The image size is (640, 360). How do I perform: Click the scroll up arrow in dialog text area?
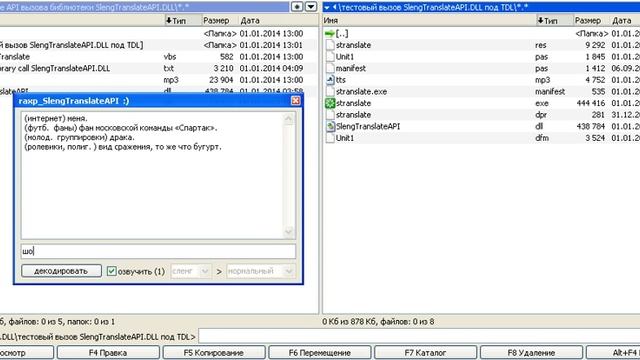point(289,119)
